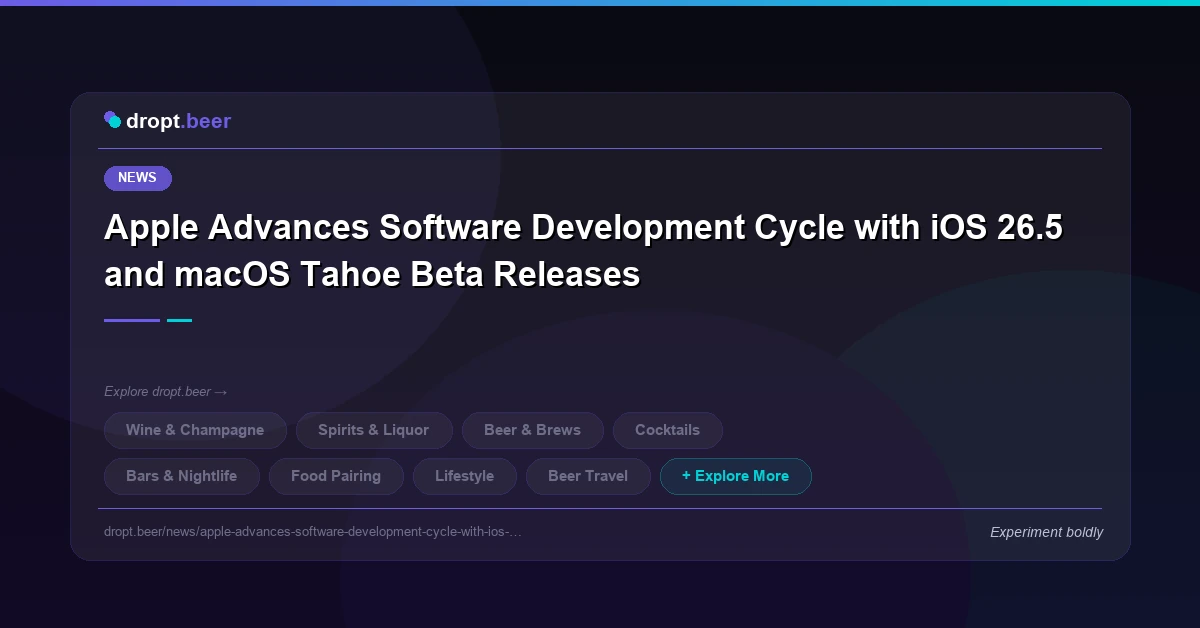Click the Experiment boldly tagline

tap(1046, 532)
